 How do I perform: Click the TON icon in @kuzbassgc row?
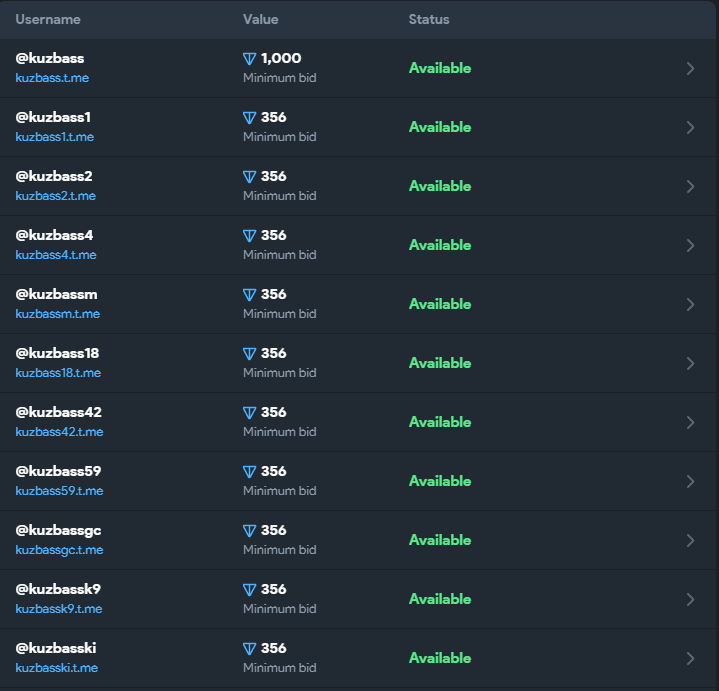point(249,531)
